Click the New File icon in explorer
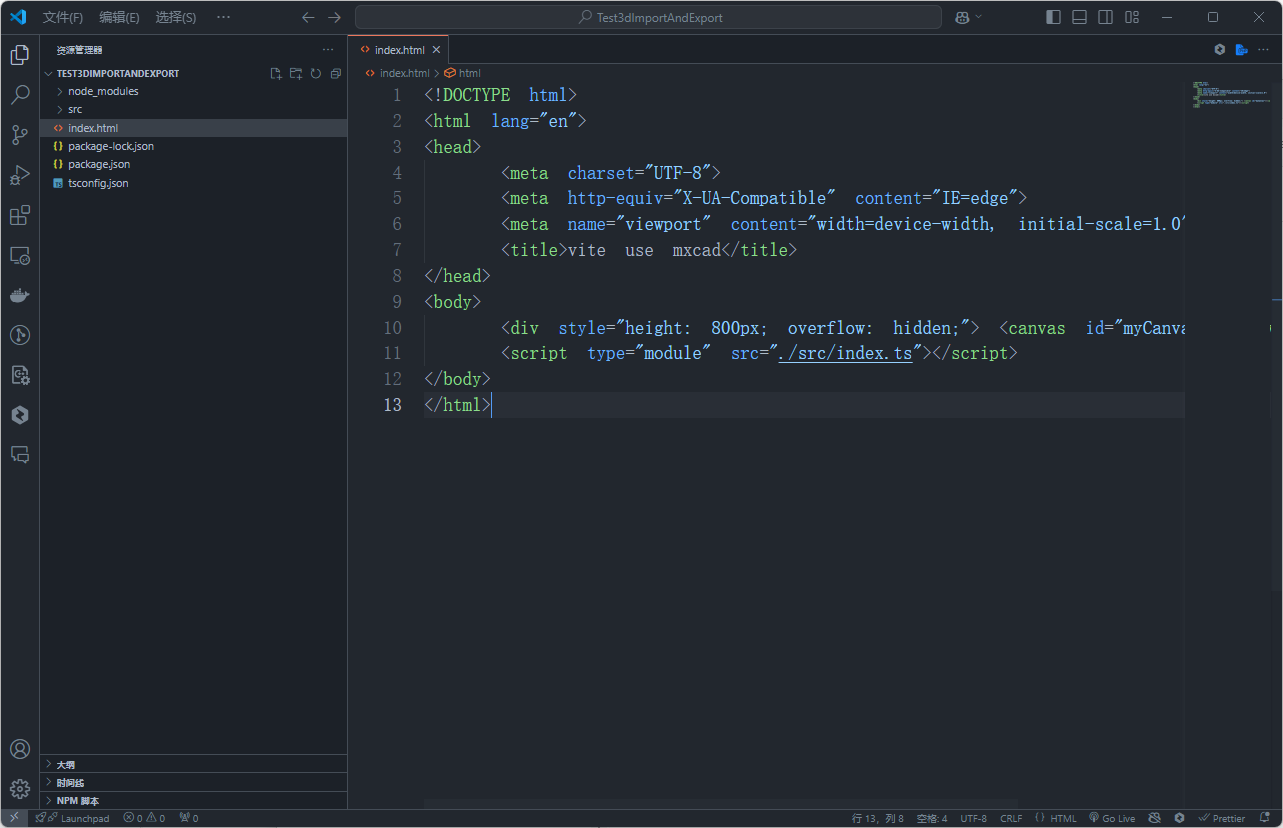The width and height of the screenshot is (1283, 828). (276, 73)
